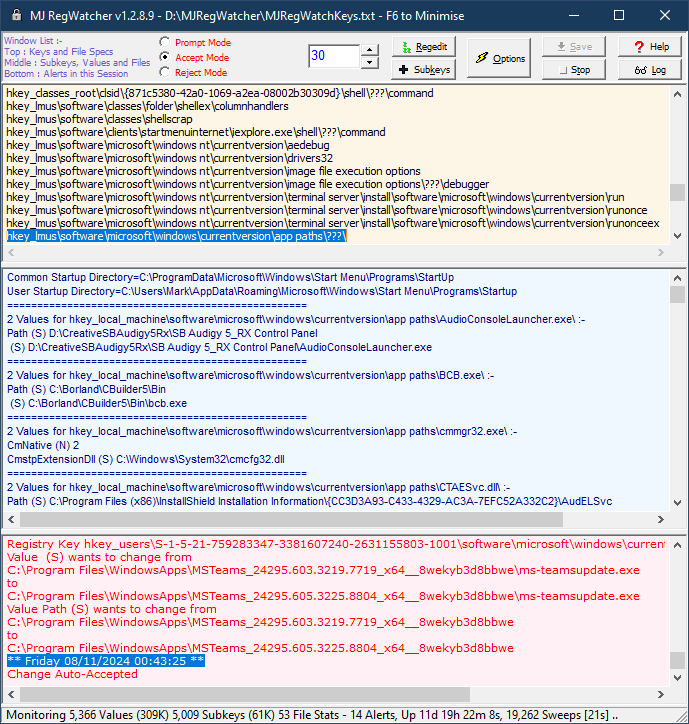Click the sweep interval field showing 30
689x724 pixels.
point(334,56)
